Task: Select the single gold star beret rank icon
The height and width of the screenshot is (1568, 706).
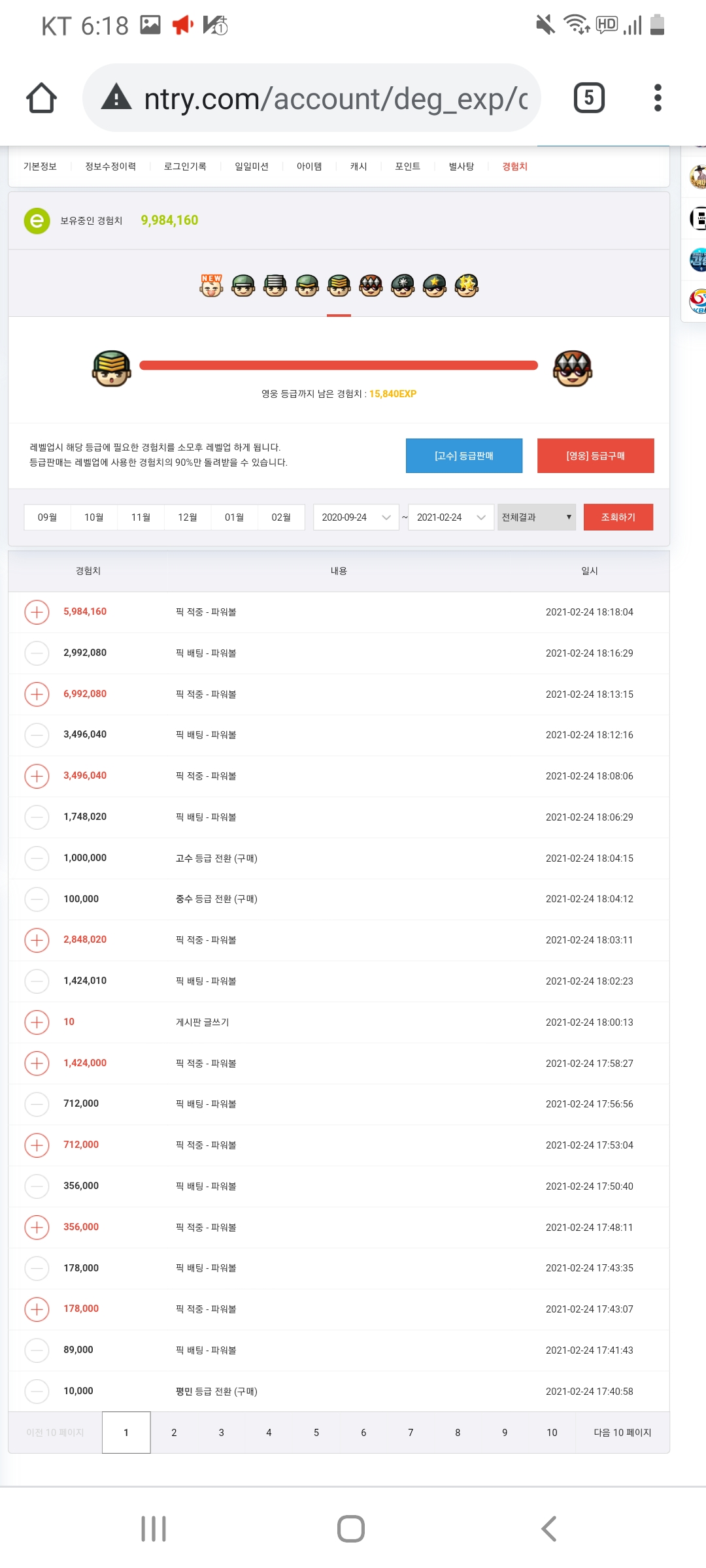Action: pos(435,286)
